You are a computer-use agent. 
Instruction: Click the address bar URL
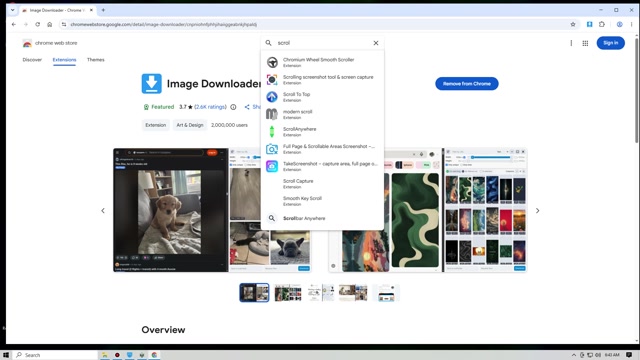point(164,24)
